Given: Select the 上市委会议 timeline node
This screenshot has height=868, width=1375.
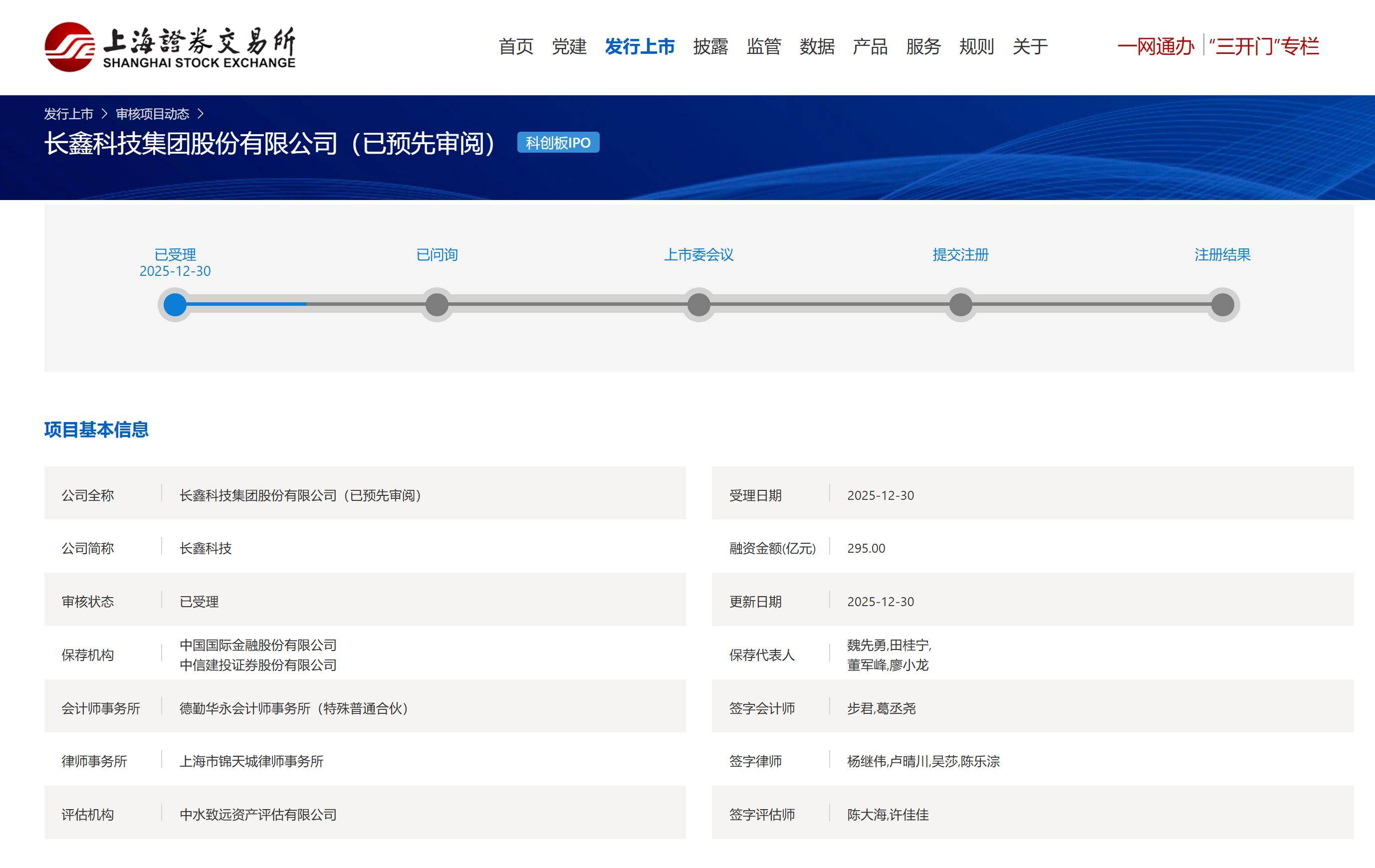Looking at the screenshot, I should 698,304.
